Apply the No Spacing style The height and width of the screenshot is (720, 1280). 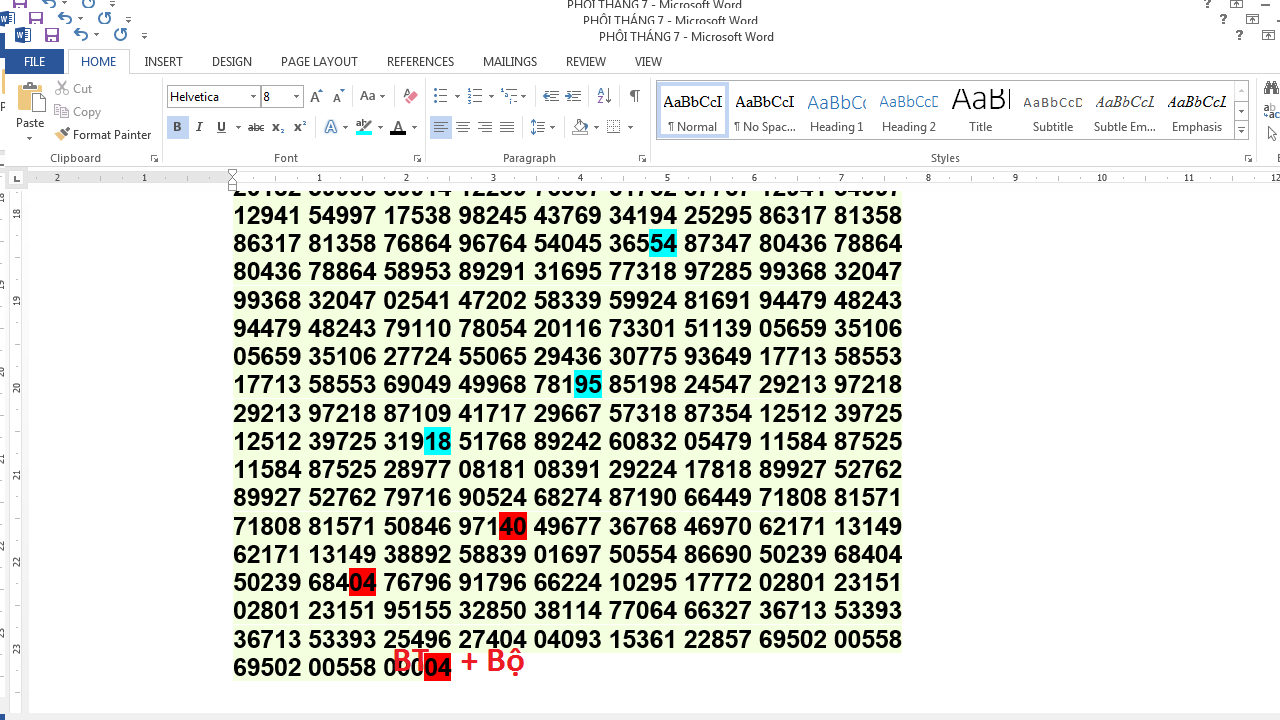point(765,110)
